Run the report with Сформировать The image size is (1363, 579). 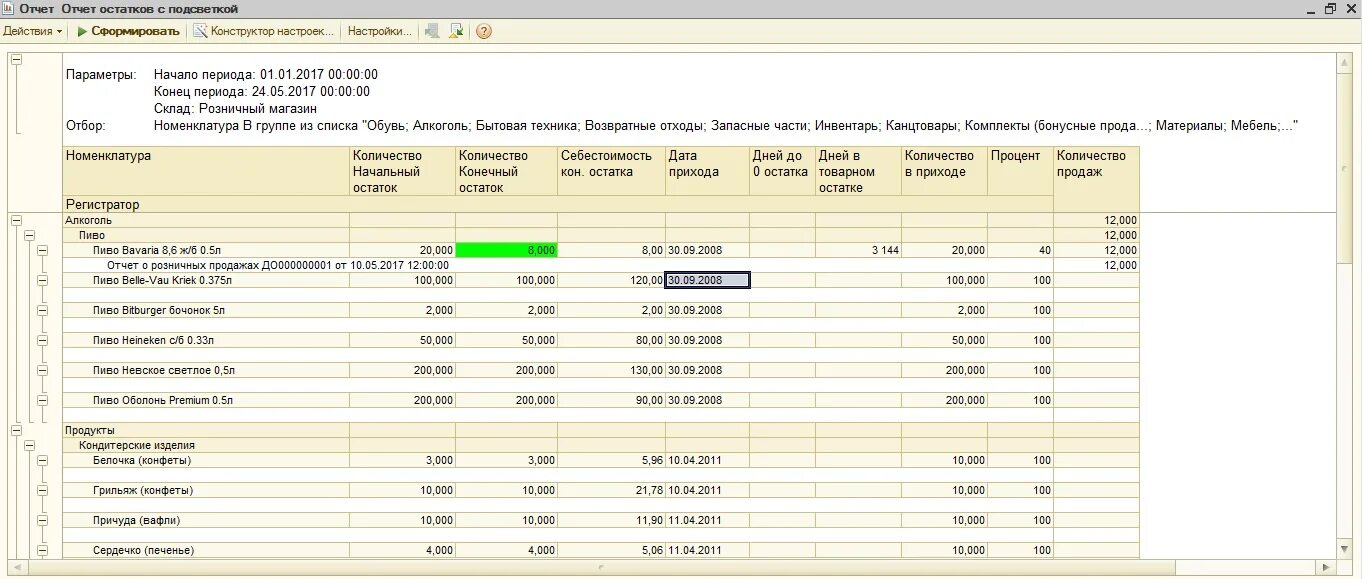[129, 31]
